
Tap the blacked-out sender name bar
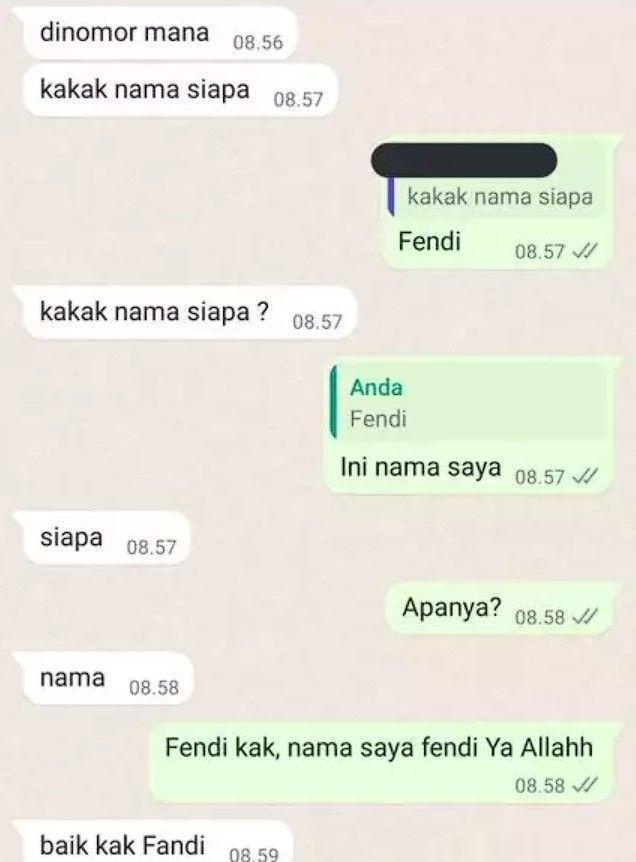464,160
